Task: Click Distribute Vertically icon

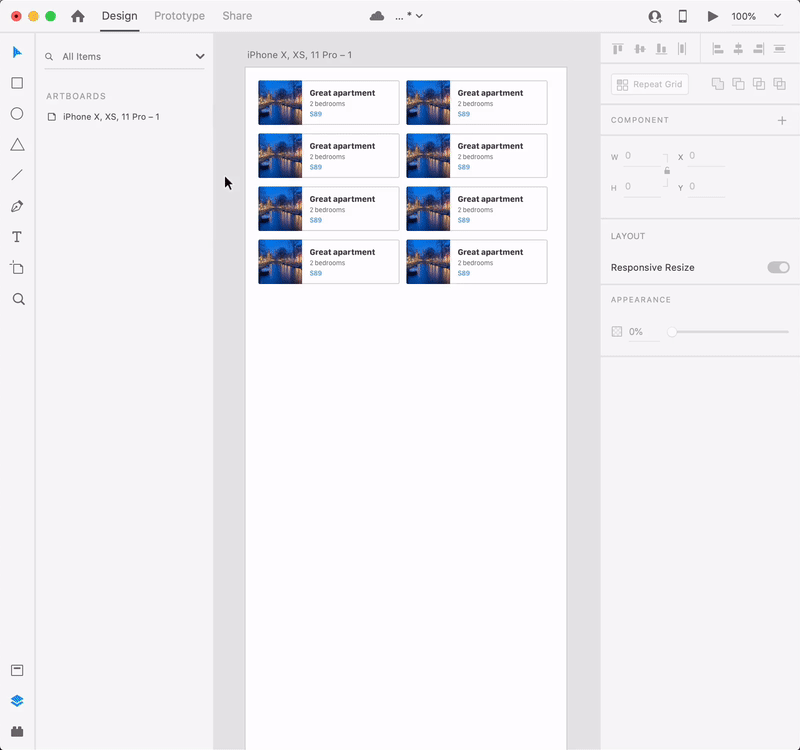Action: click(x=780, y=49)
